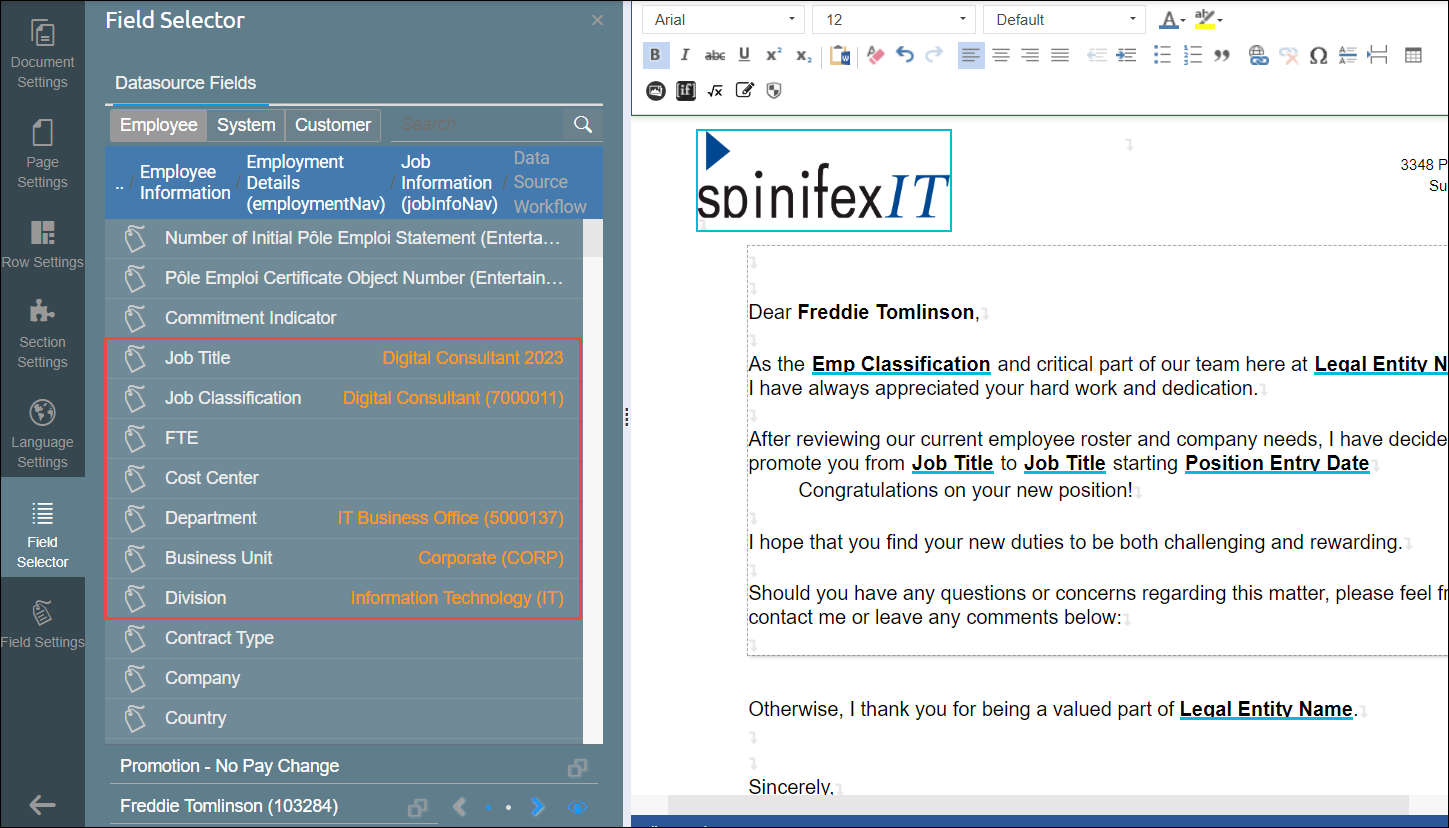
Task: Switch to the System tab
Action: (246, 125)
